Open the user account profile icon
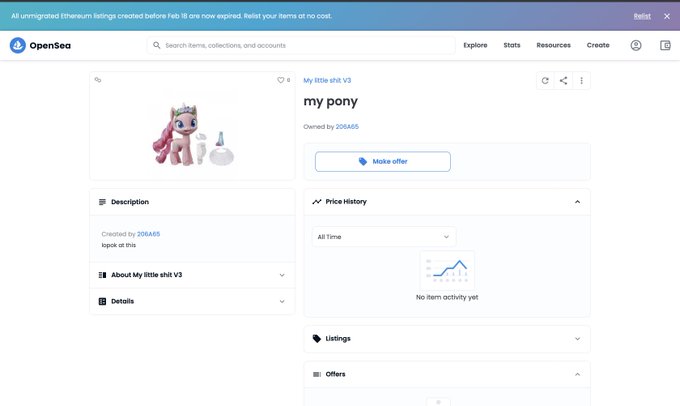The height and width of the screenshot is (406, 680). 636,45
